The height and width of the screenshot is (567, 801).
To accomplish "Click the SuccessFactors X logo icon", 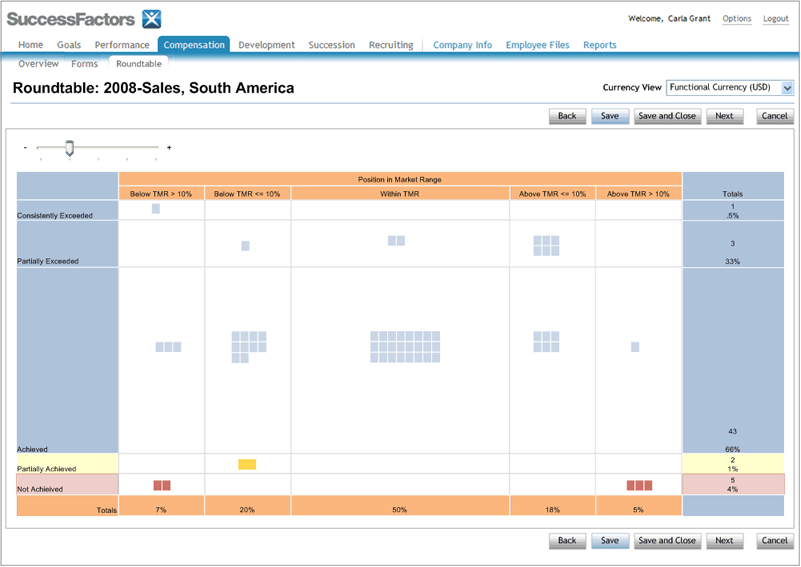I will coord(151,18).
